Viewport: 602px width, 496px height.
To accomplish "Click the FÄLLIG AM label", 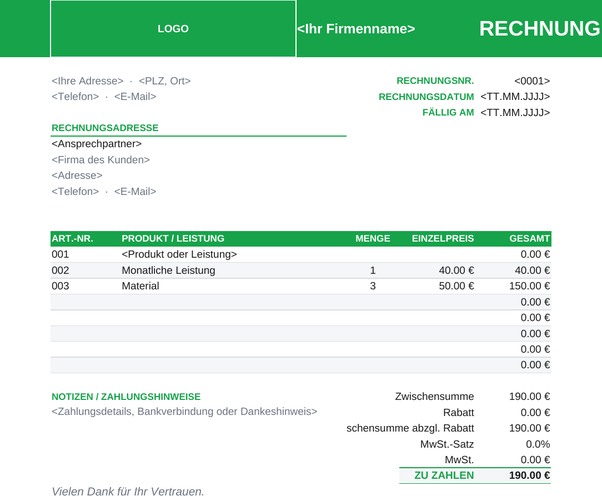I will click(448, 112).
